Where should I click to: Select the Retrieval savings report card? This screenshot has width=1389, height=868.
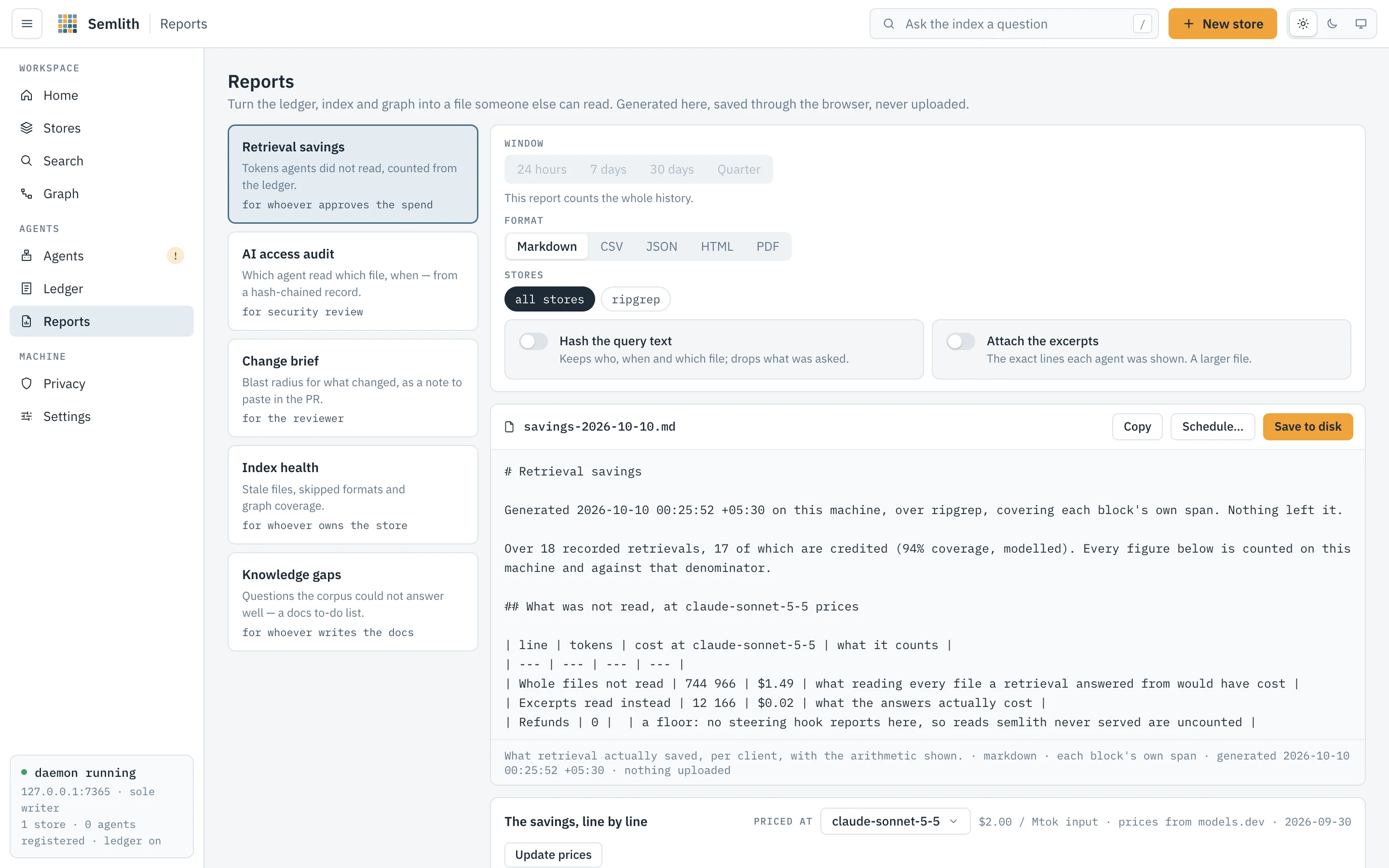tap(353, 174)
